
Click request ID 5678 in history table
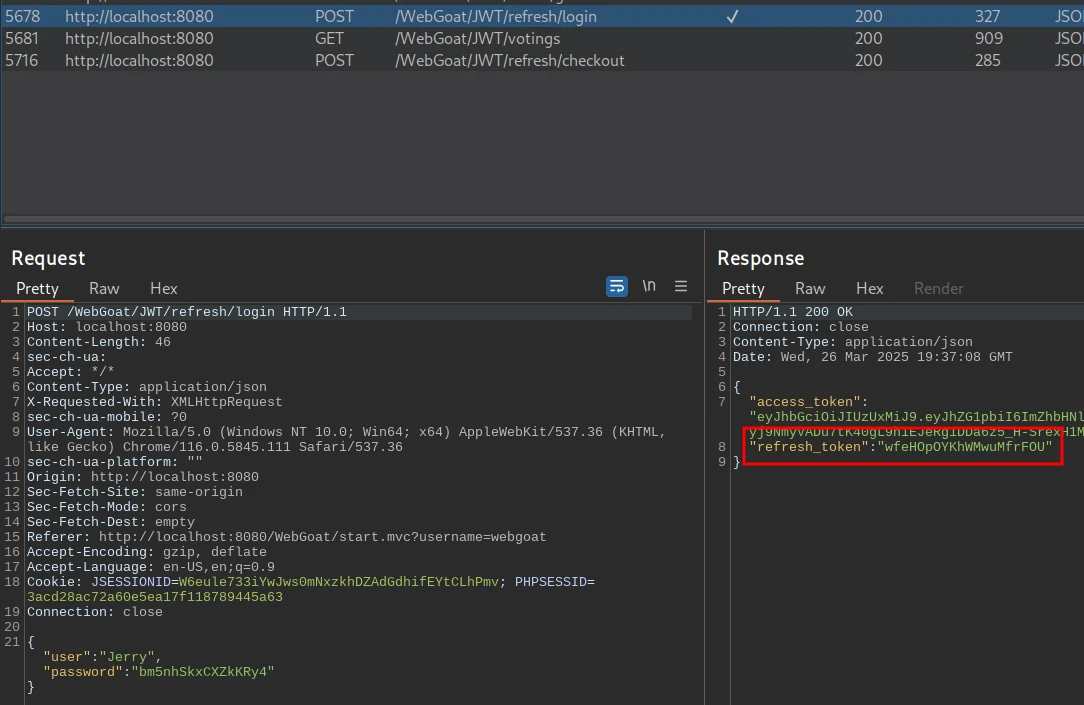22,17
